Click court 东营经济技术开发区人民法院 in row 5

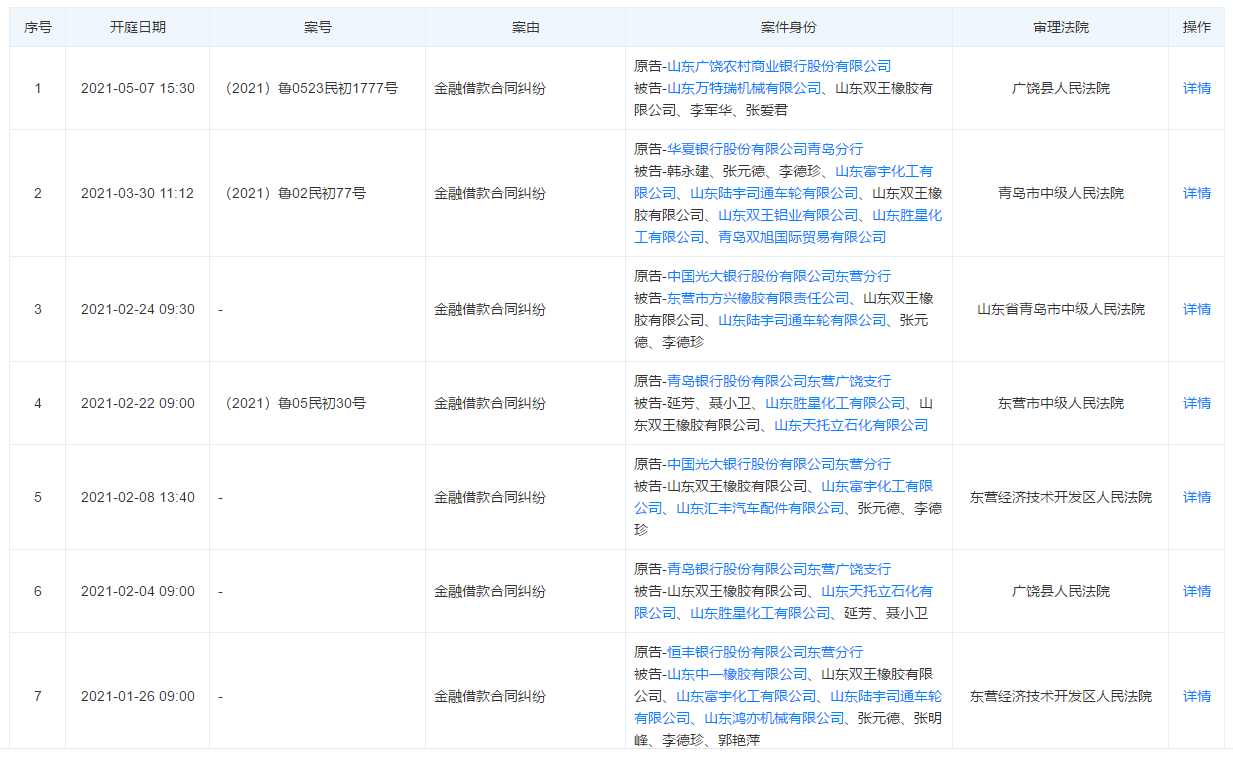point(1061,497)
